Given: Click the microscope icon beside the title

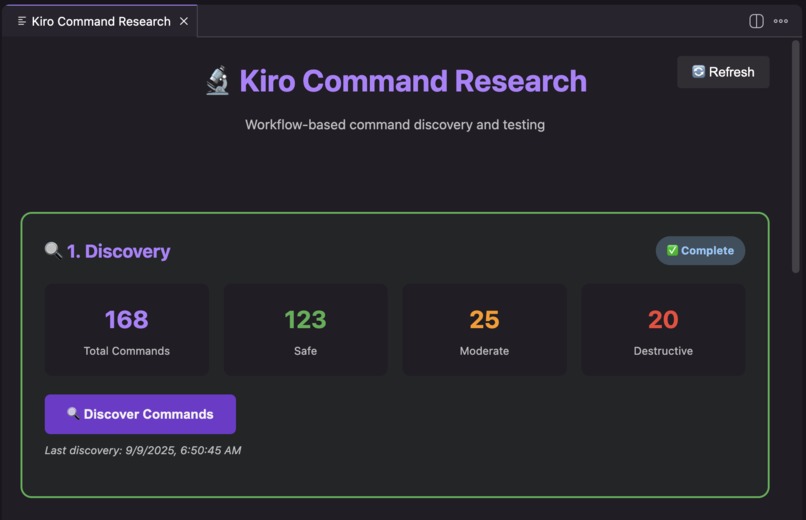Looking at the screenshot, I should [x=217, y=80].
